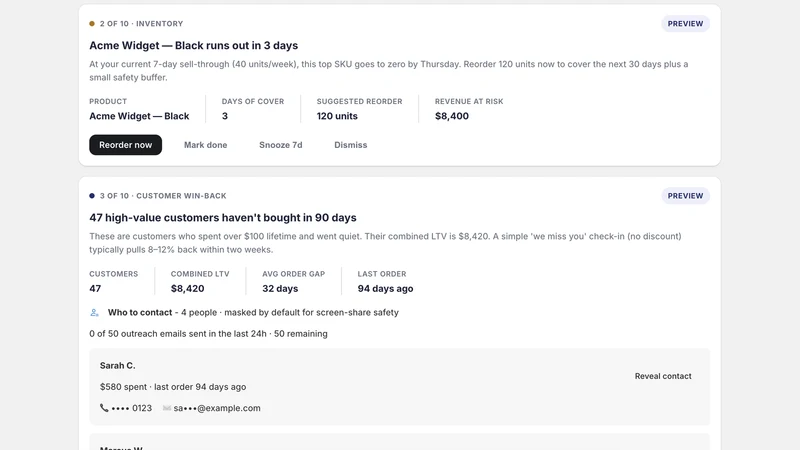The image size is (800, 450).
Task: Click the Suggested reorder 120 units value
Action: (337, 116)
